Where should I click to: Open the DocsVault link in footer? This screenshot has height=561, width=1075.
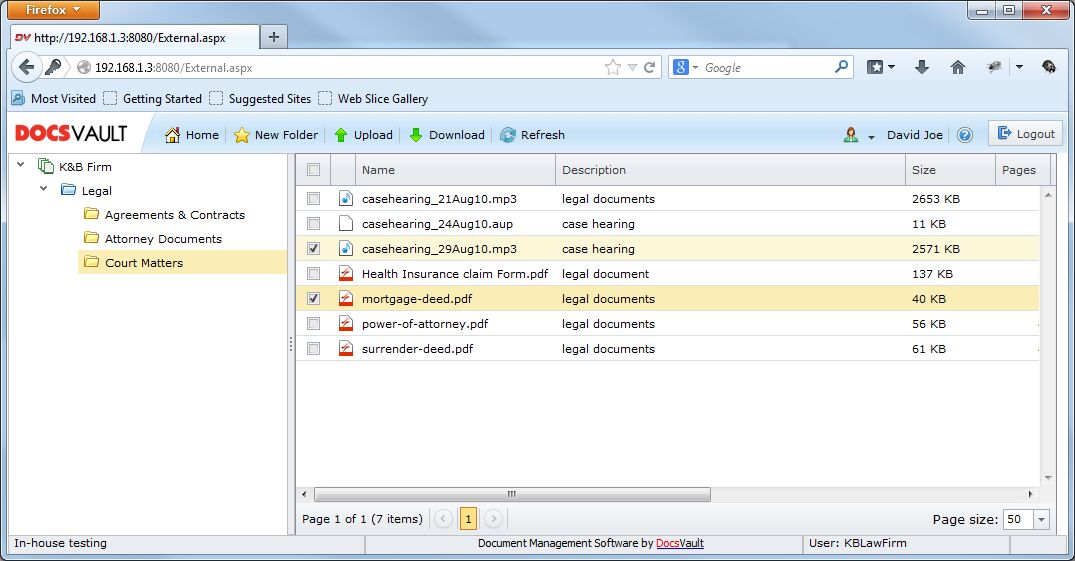[x=679, y=543]
